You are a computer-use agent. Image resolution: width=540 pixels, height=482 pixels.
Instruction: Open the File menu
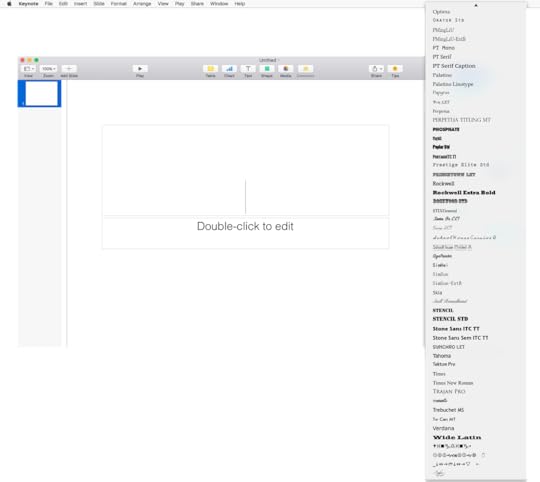pyautogui.click(x=49, y=4)
